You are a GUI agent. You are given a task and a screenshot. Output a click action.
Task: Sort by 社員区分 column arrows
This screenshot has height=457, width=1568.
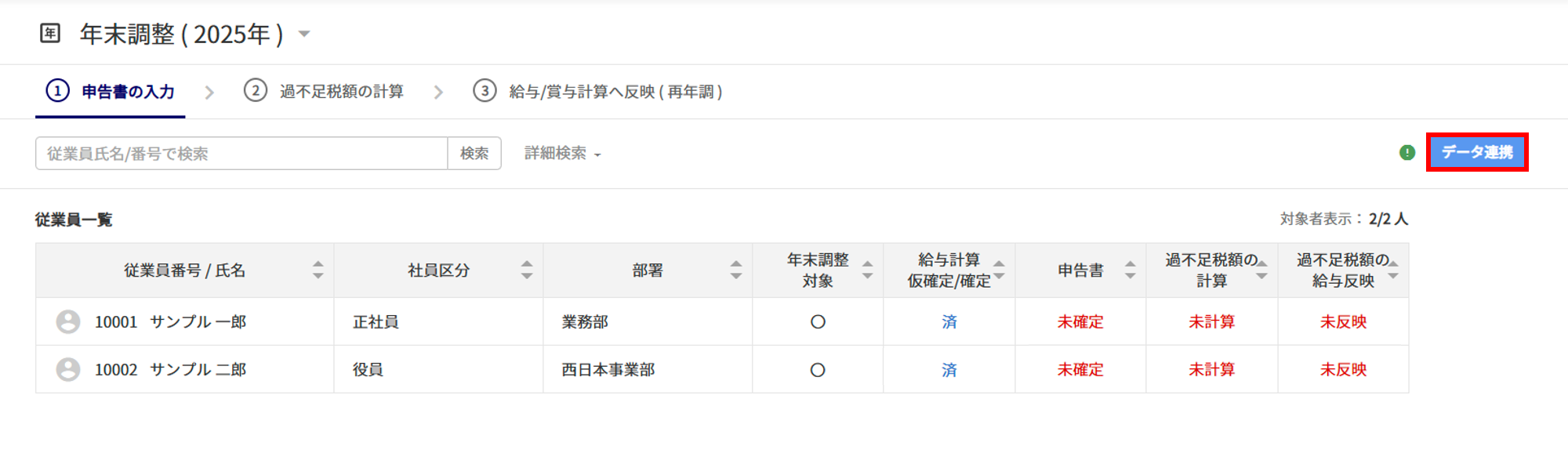(527, 270)
